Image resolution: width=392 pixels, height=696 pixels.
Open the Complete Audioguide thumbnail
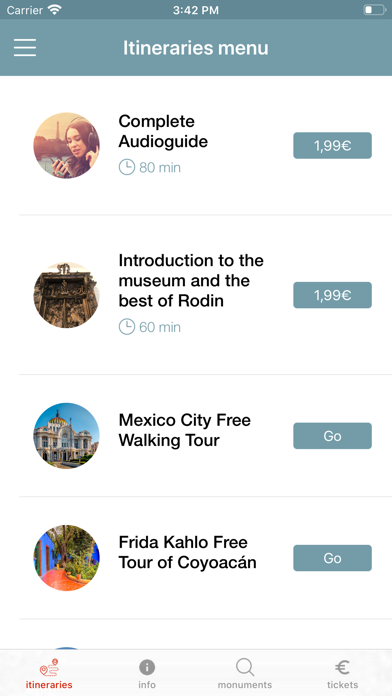point(67,146)
